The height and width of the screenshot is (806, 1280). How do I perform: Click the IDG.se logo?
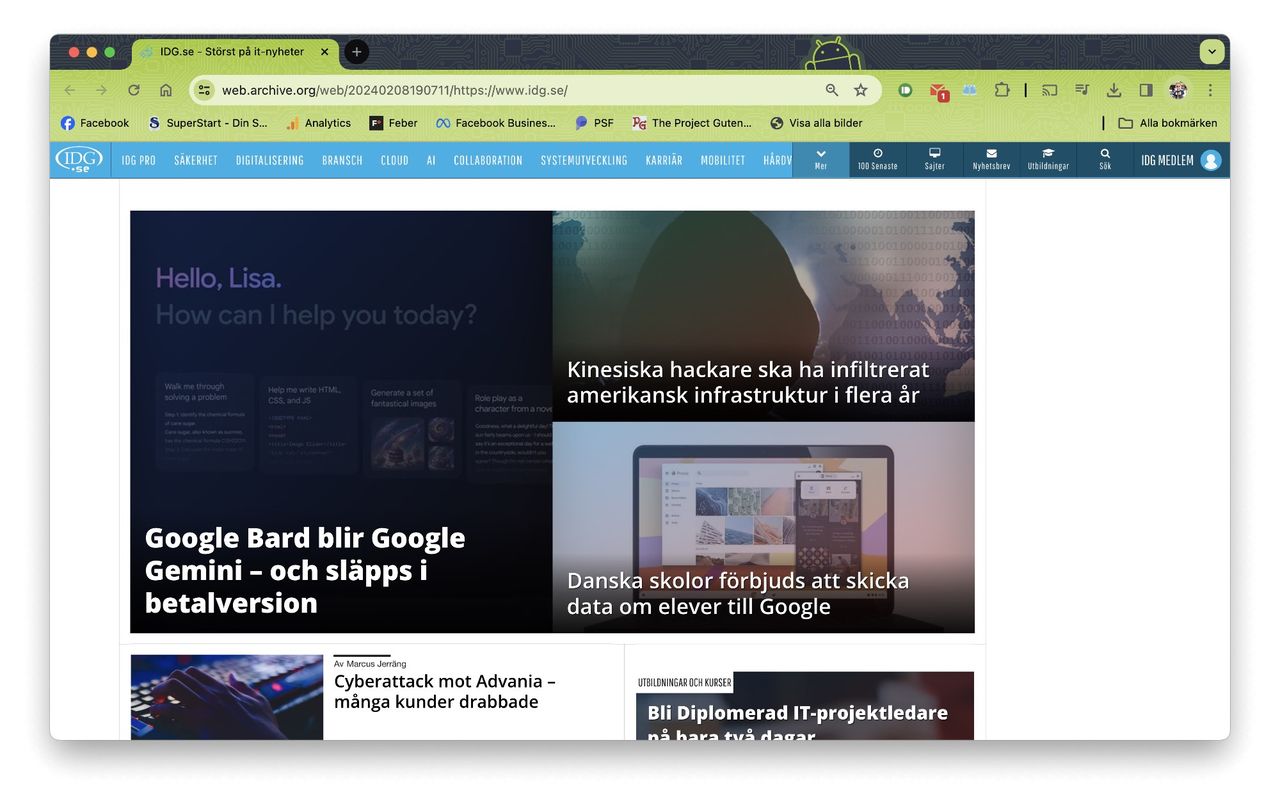tap(79, 159)
